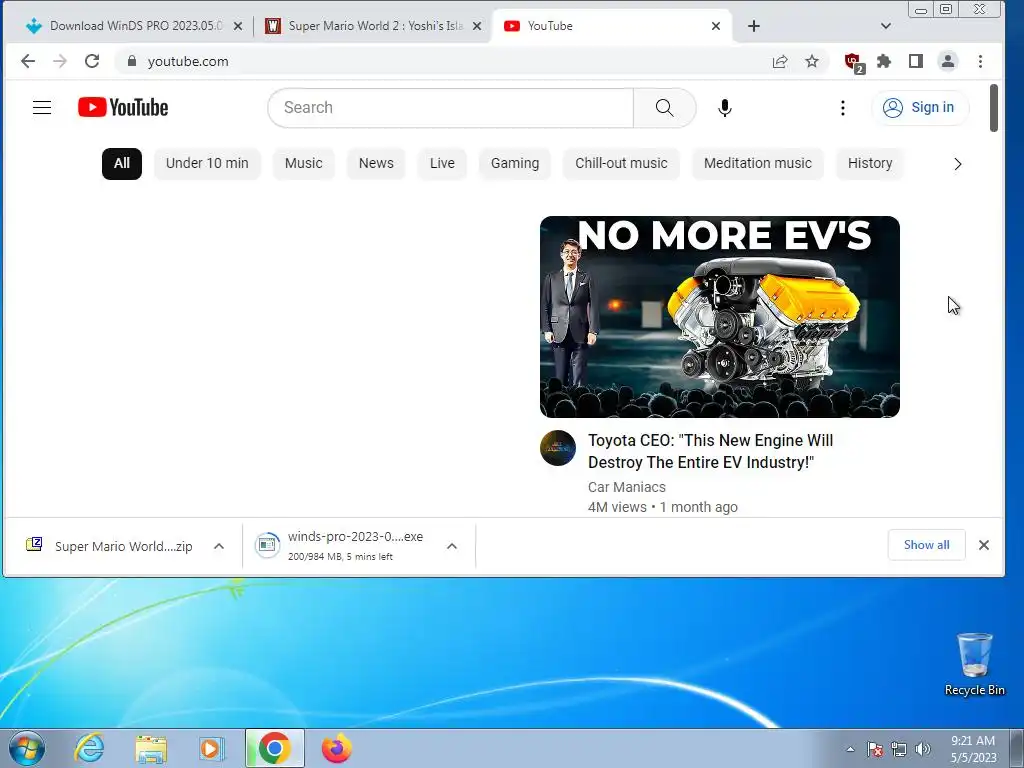Show more category chips with arrow
The image size is (1024, 768).
[957, 164]
